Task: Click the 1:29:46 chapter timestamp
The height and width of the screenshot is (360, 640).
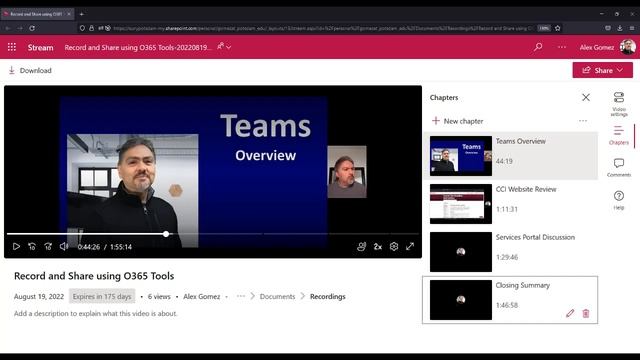Action: [x=507, y=257]
